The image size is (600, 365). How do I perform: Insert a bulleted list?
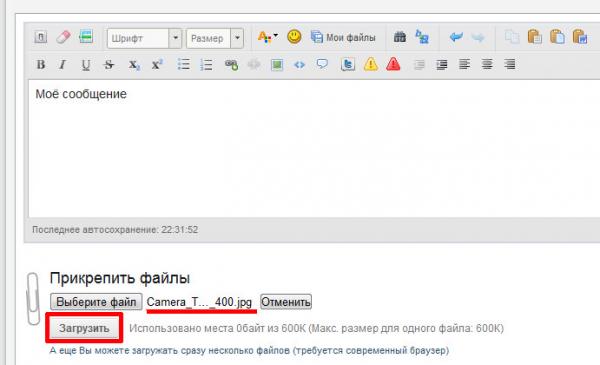click(x=184, y=64)
